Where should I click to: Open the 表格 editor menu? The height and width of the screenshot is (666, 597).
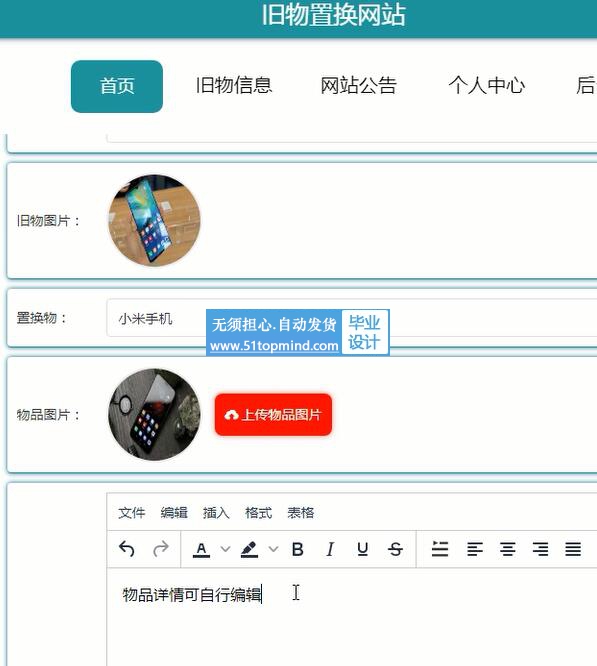tap(301, 513)
